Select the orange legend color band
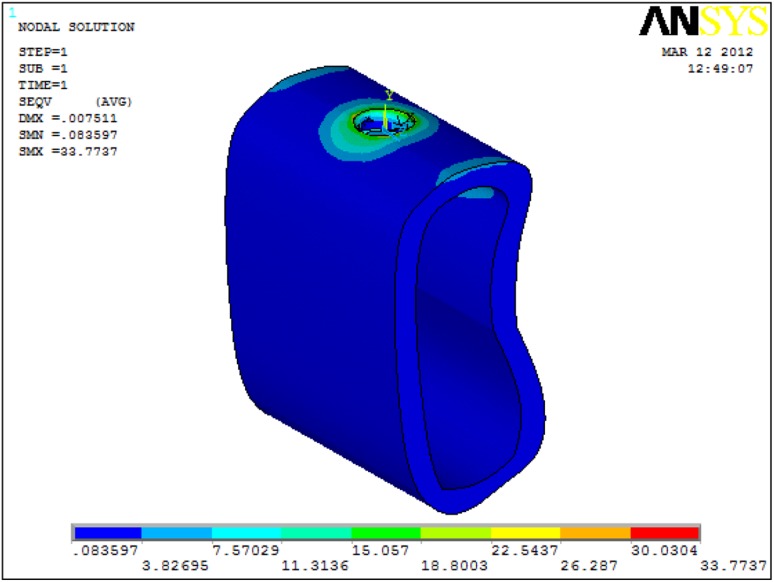Viewport: 774px width, 582px height. (x=595, y=532)
